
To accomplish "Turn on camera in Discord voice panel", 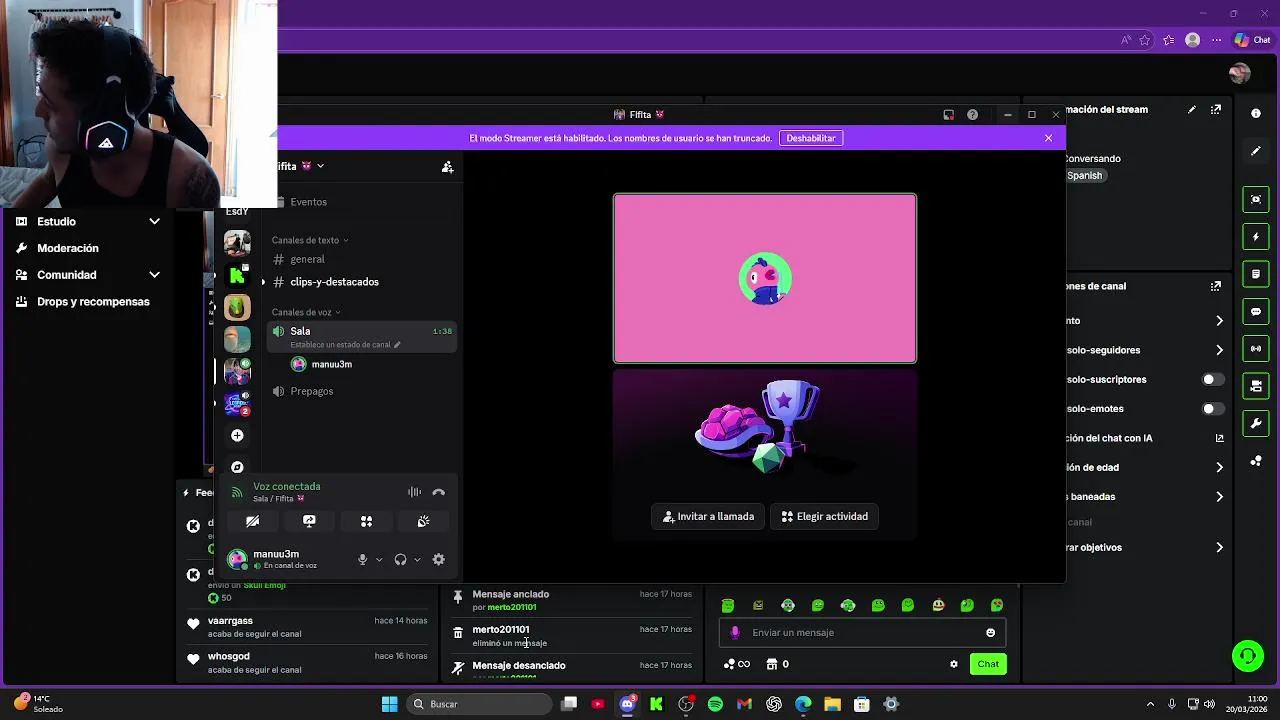I will pyautogui.click(x=252, y=521).
